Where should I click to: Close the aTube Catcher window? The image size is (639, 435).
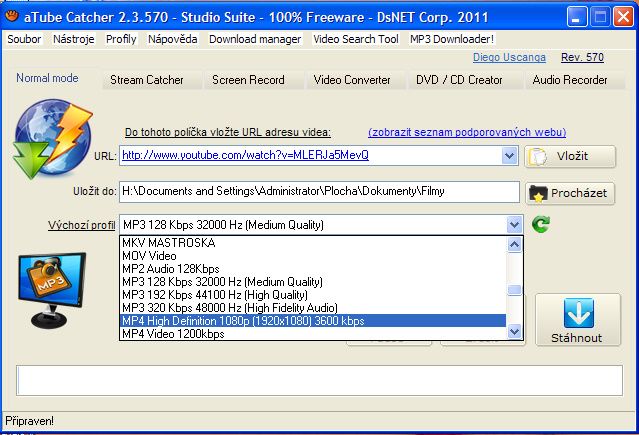[x=624, y=17]
